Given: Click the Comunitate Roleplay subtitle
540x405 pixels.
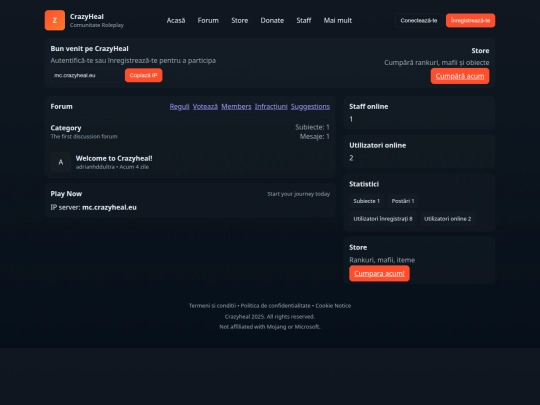Looking at the screenshot, I should (x=97, y=25).
